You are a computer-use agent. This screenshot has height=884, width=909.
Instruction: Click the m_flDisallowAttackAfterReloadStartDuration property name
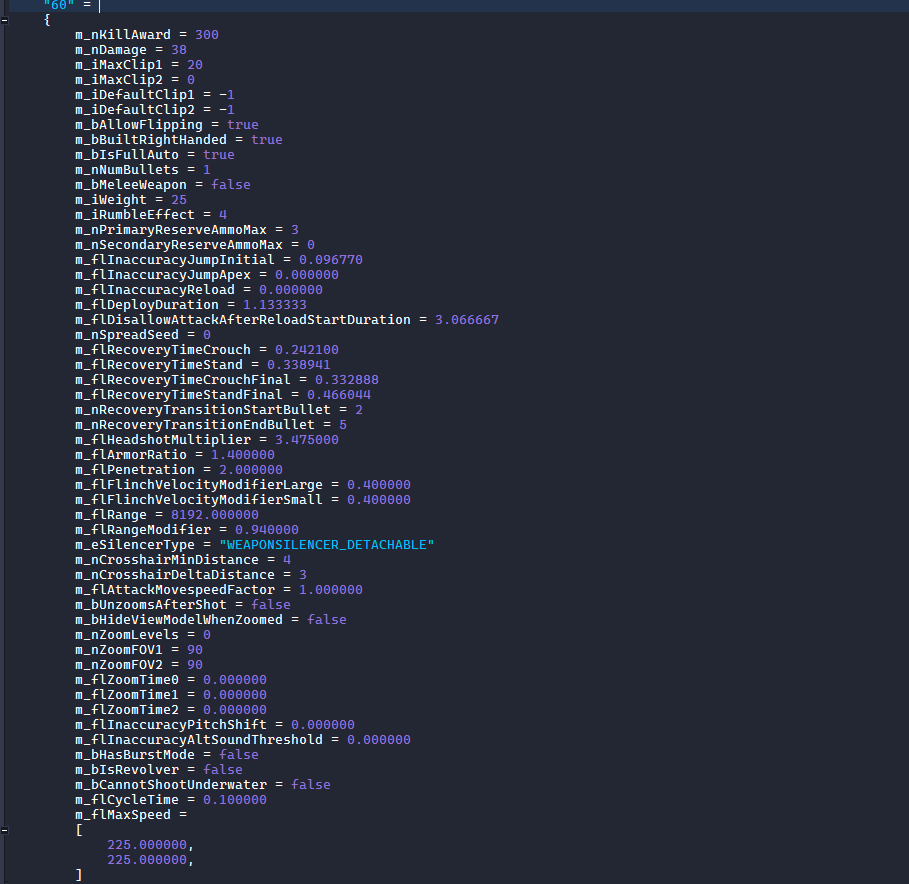tap(243, 320)
